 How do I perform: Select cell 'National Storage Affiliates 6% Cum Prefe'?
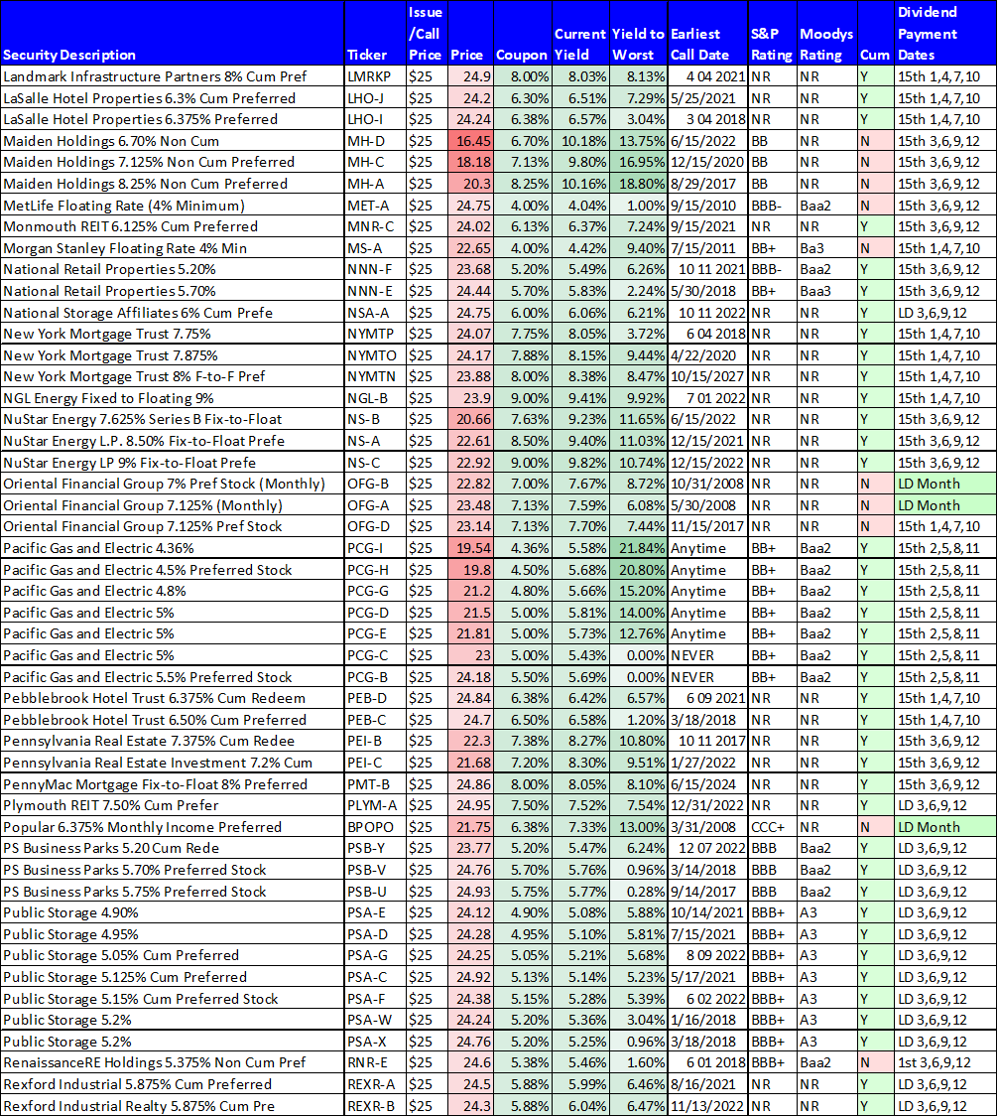(x=172, y=313)
